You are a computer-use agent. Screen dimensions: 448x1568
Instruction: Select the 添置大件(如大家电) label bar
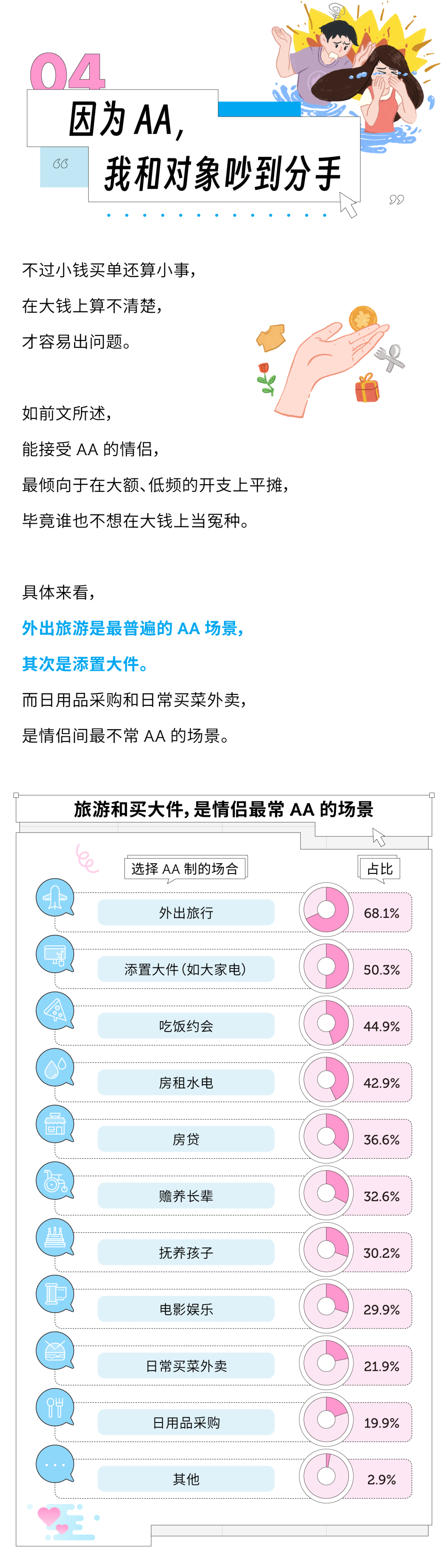[x=186, y=969]
